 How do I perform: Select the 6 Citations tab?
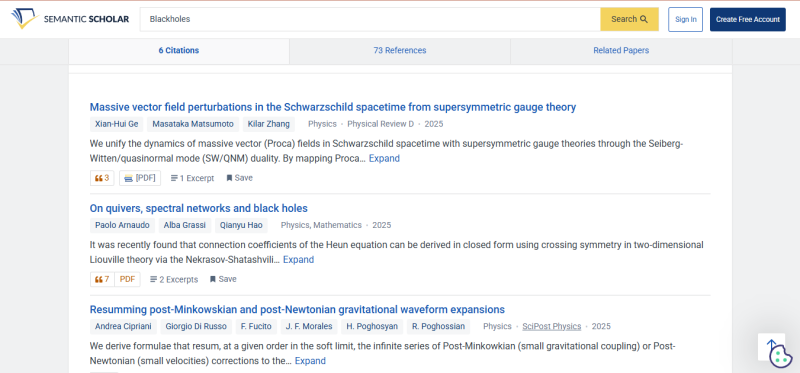coord(179,51)
